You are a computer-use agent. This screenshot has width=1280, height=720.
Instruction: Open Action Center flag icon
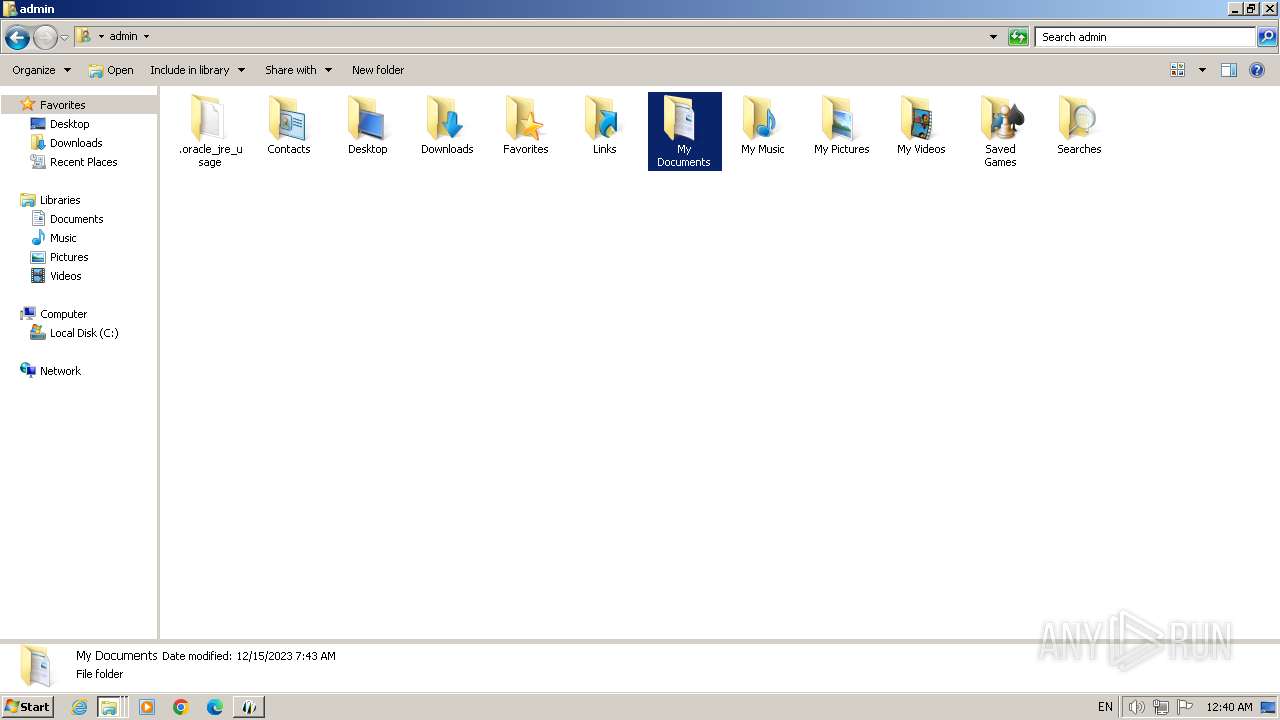point(1185,707)
